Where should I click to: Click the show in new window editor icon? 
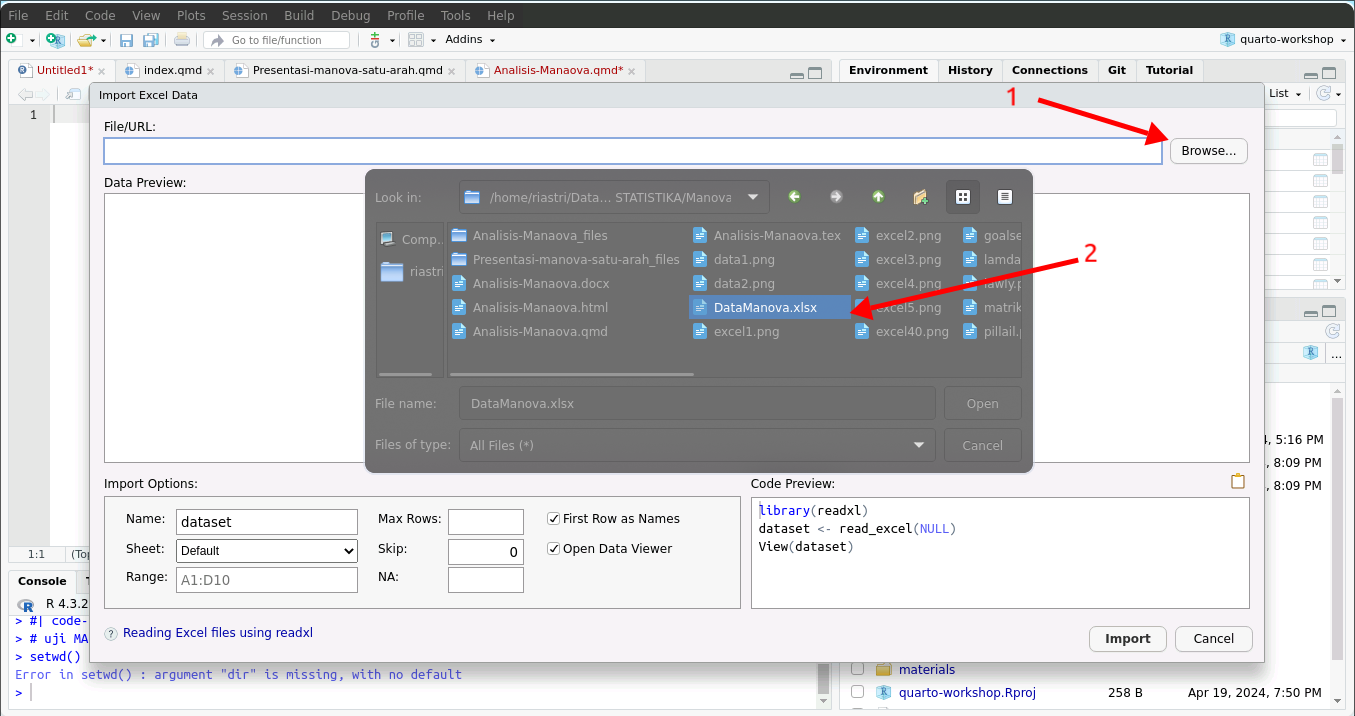tap(73, 94)
